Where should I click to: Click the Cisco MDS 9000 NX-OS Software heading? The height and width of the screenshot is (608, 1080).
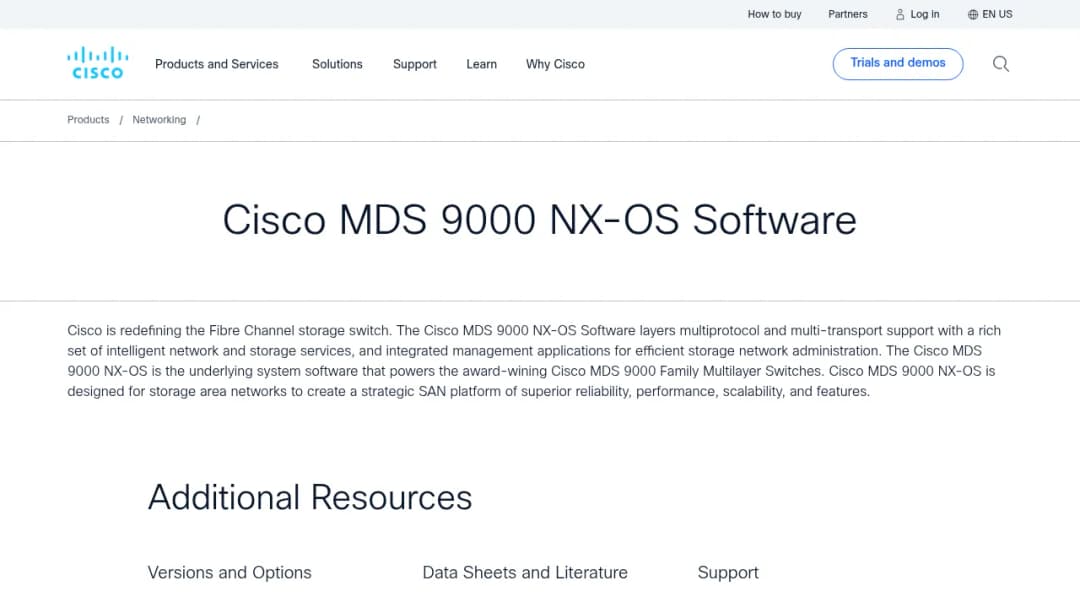click(x=539, y=220)
